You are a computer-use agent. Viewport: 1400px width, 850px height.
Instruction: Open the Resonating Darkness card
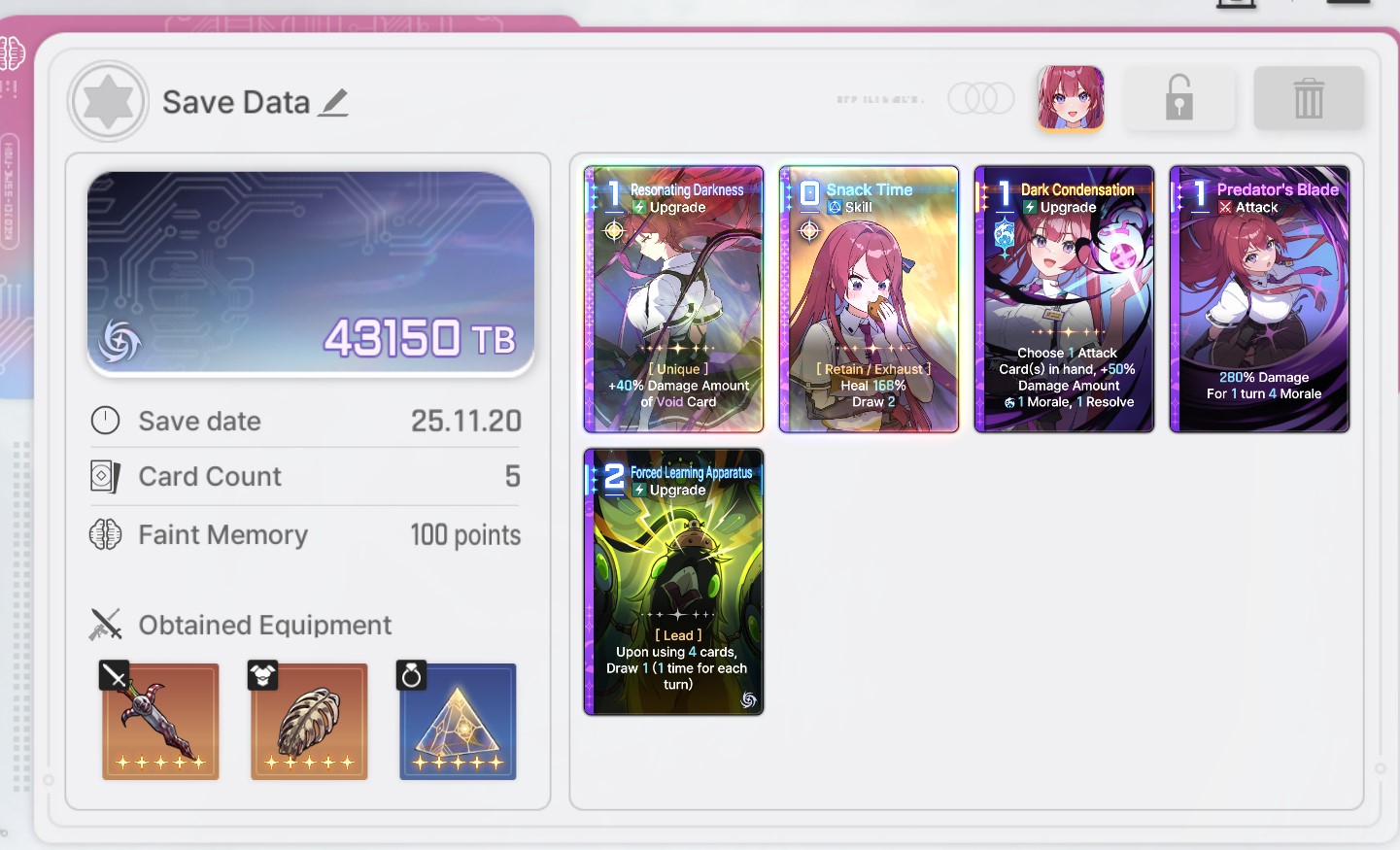pos(673,299)
